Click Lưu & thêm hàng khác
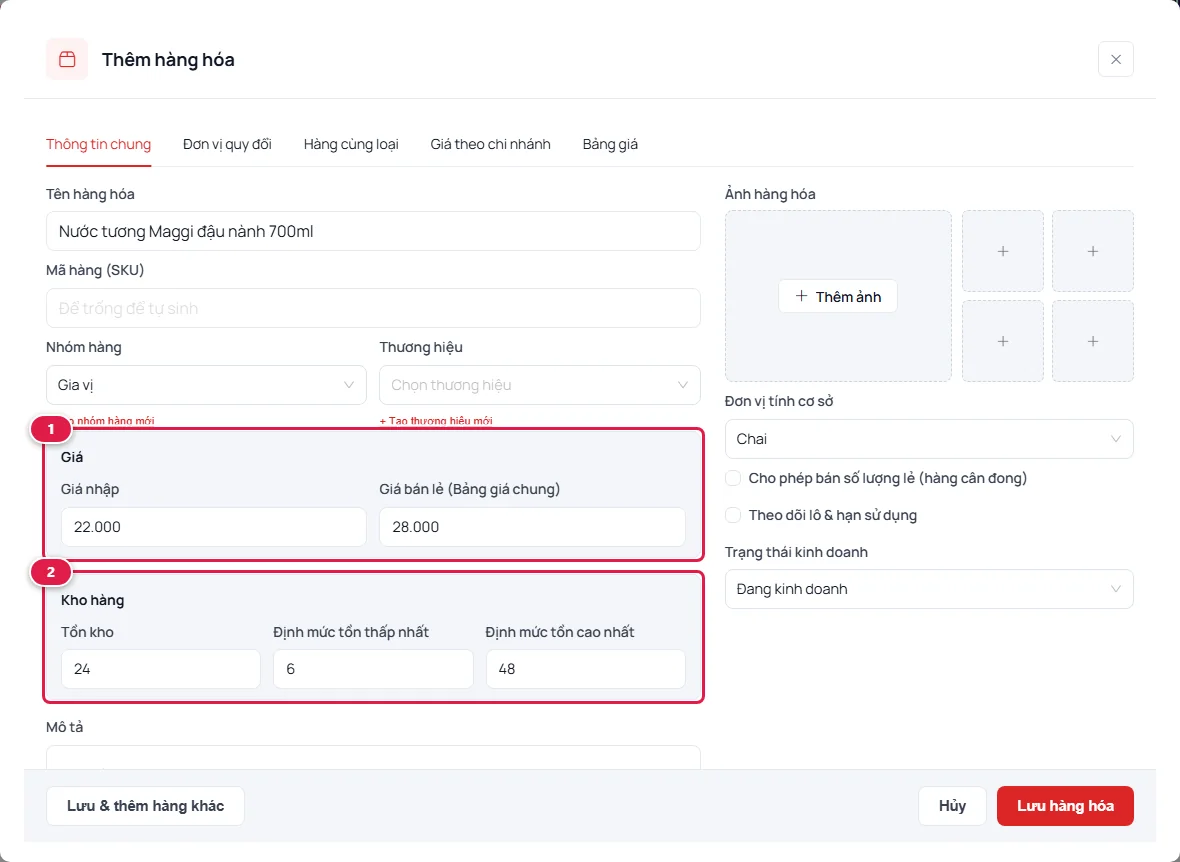Screen dimensions: 1180x862 pyautogui.click(x=145, y=806)
